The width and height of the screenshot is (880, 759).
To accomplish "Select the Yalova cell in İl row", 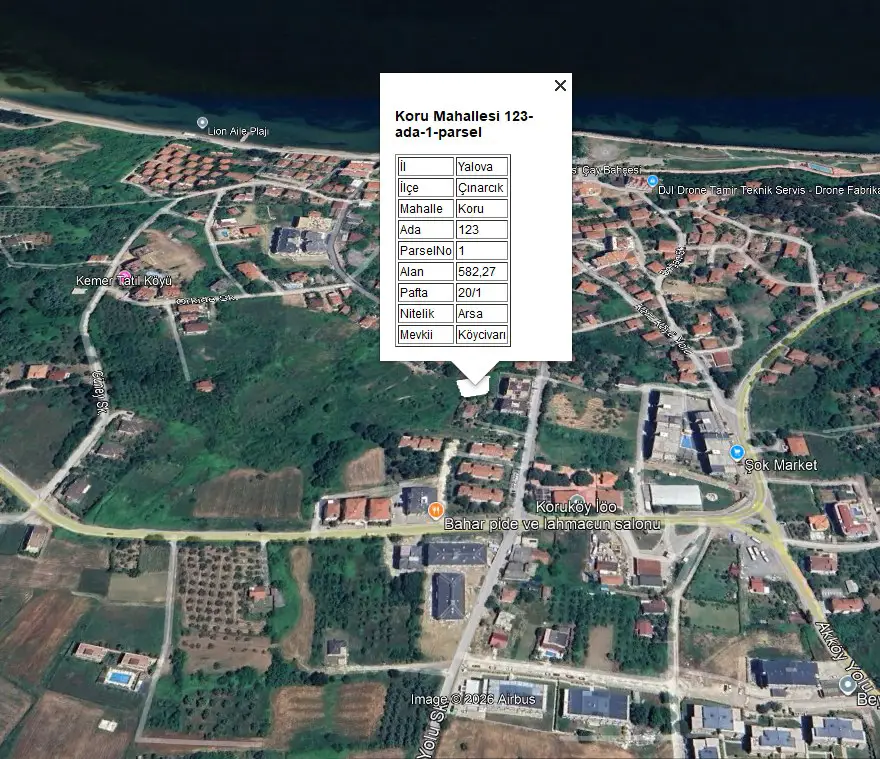I will click(482, 167).
